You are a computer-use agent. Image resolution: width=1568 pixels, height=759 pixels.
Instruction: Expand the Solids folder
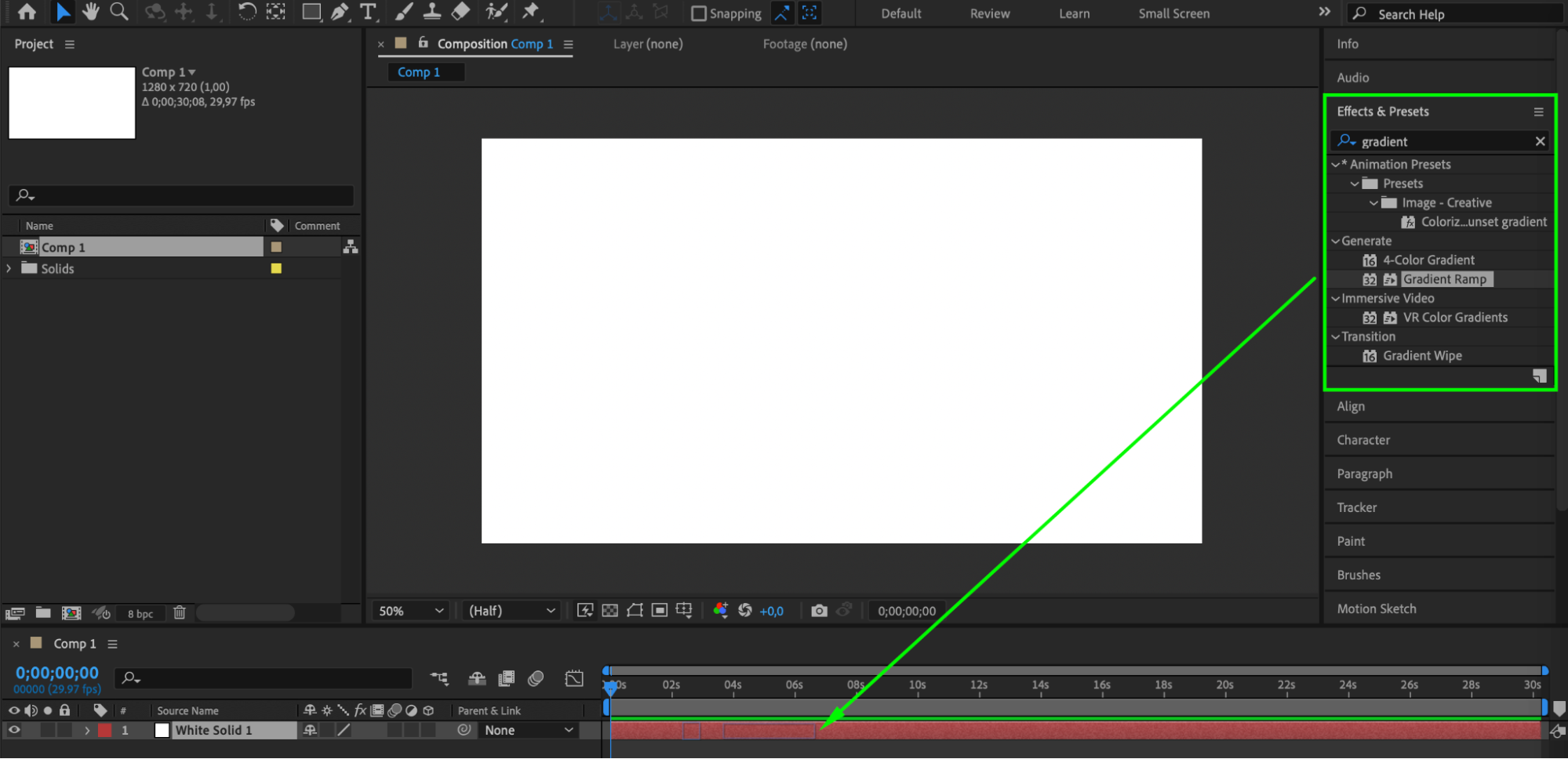[9, 268]
